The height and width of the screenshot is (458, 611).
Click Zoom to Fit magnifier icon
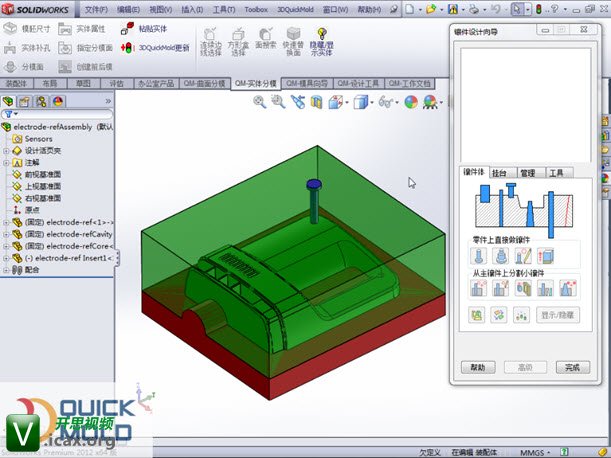coord(260,102)
